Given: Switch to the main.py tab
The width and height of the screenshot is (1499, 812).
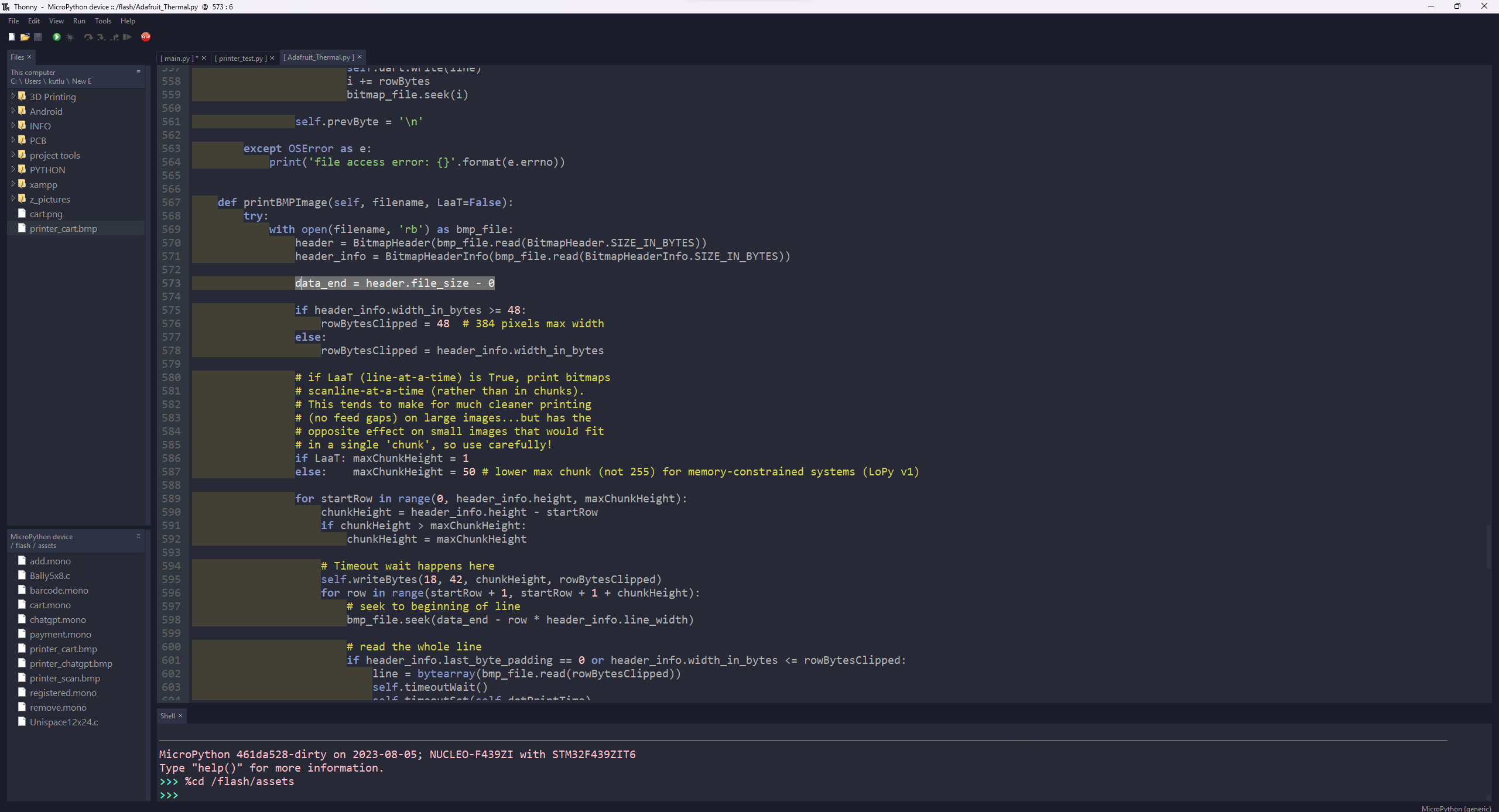Looking at the screenshot, I should point(178,58).
